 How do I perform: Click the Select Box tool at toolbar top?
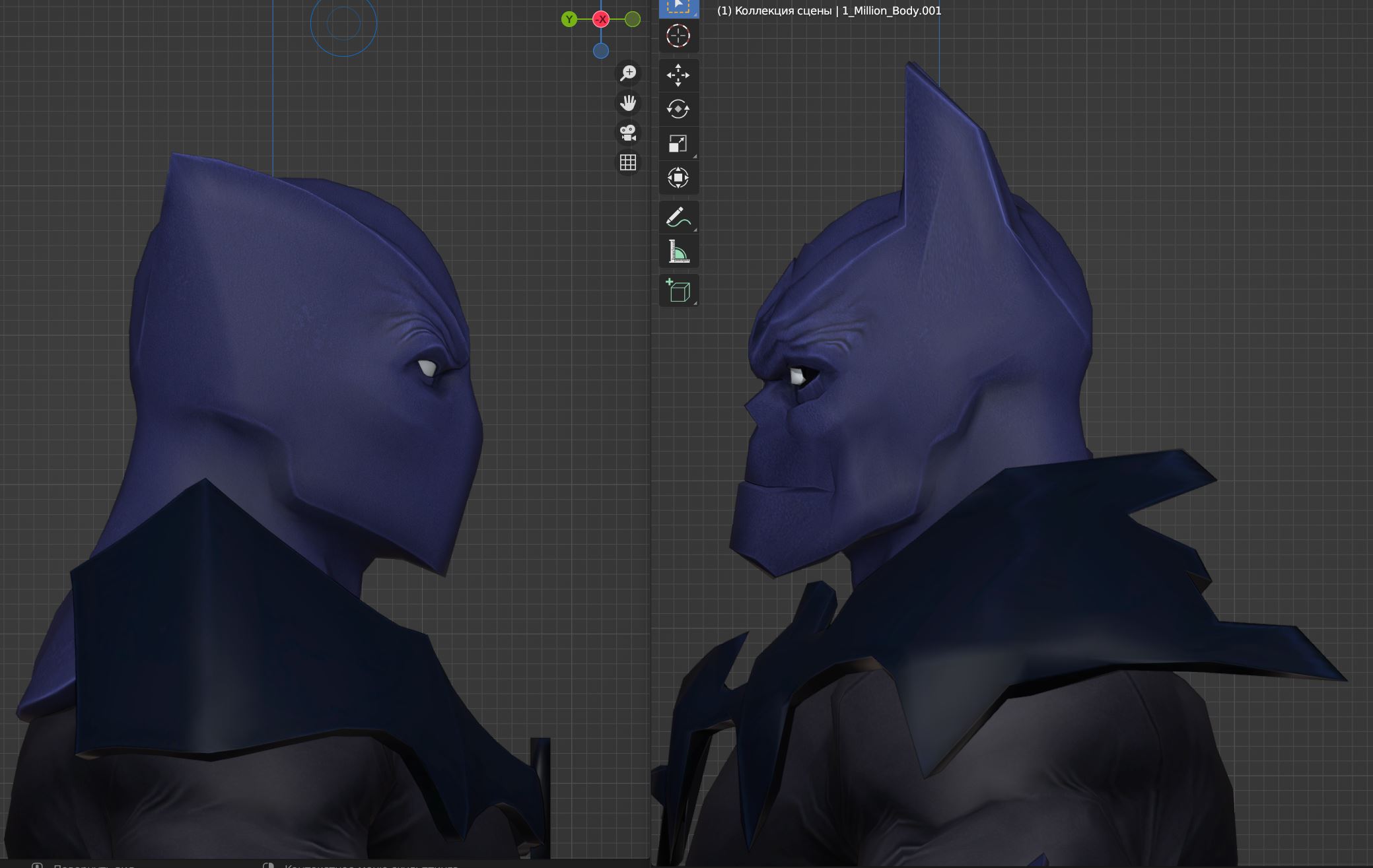coord(678,7)
